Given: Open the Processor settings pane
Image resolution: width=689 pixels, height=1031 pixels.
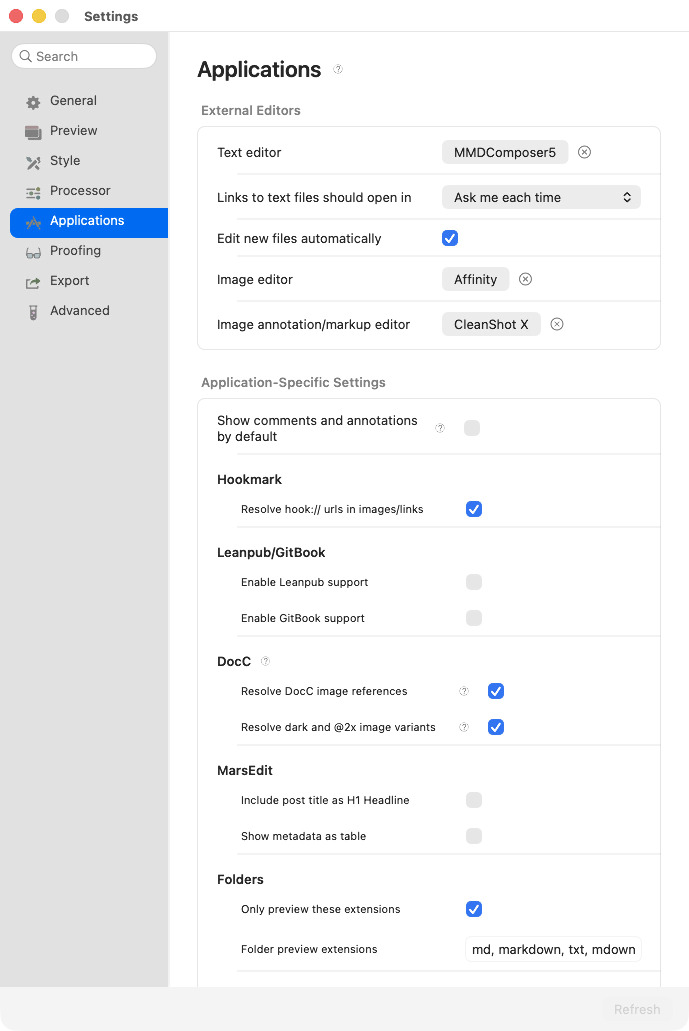Looking at the screenshot, I should (x=89, y=191).
